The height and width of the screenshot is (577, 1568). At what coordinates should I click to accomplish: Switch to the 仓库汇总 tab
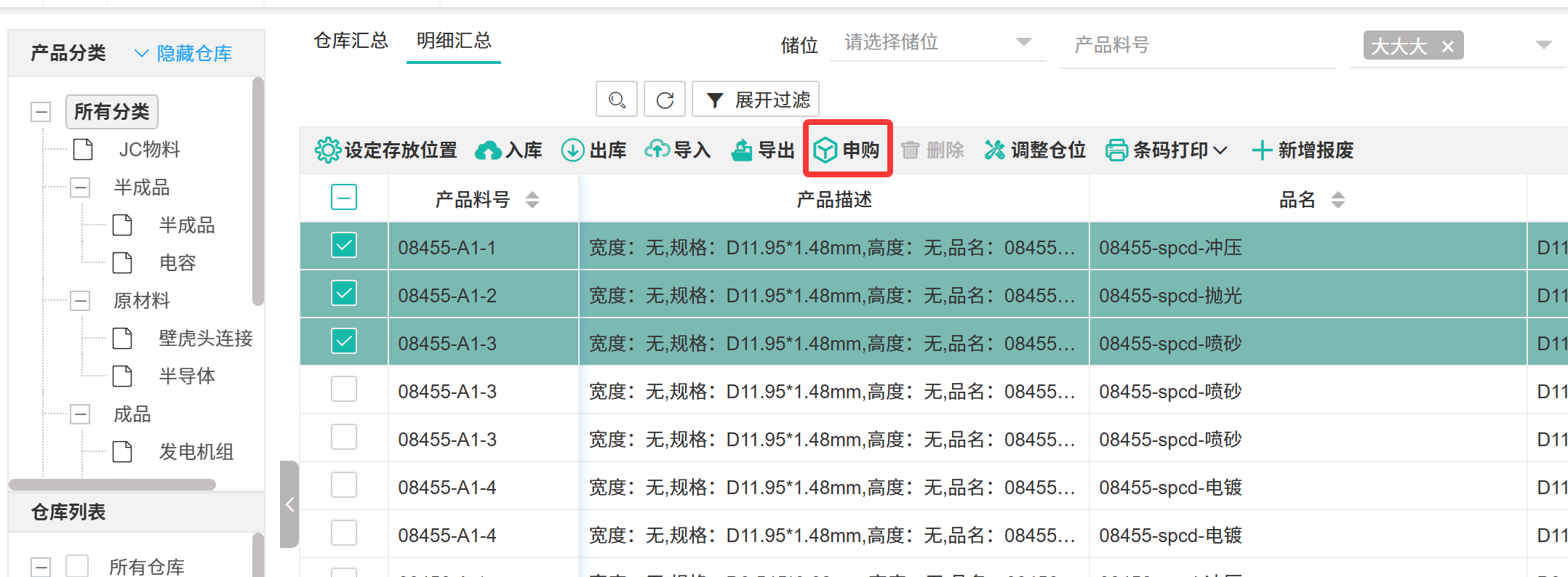tap(351, 41)
